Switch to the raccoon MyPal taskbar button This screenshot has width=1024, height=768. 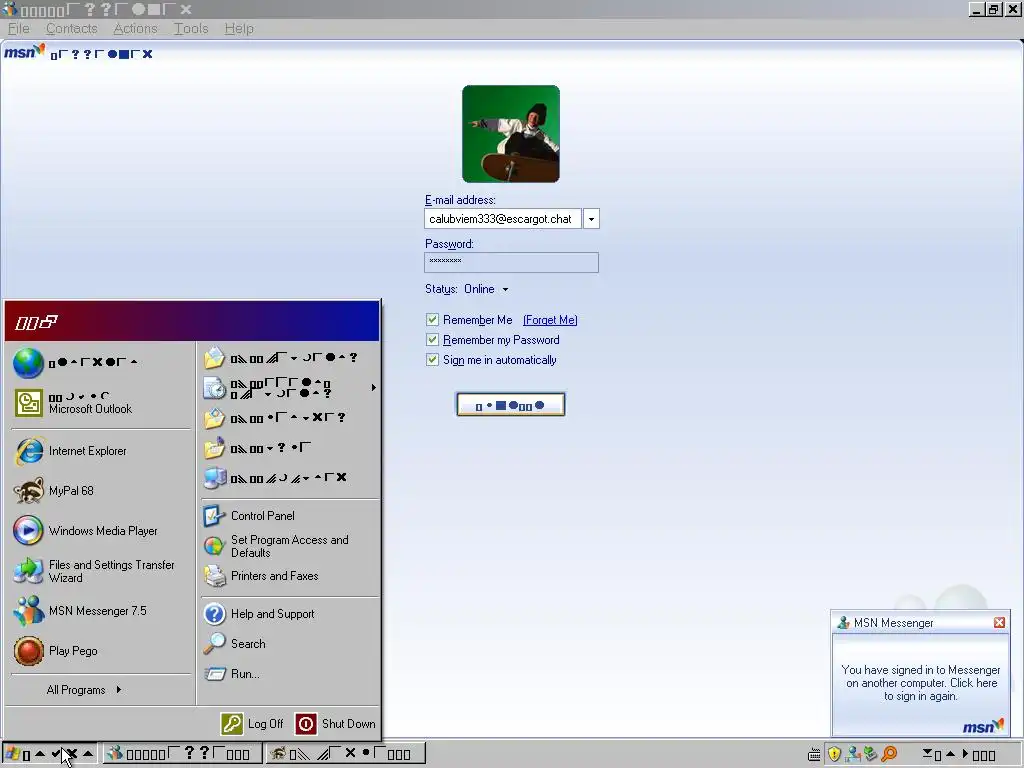[345, 754]
